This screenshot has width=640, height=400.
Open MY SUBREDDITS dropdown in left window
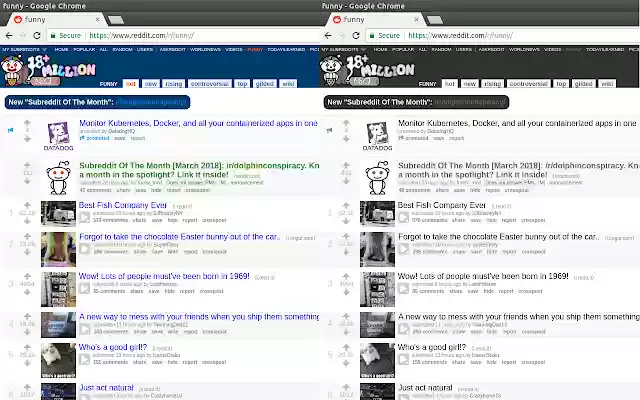click(x=24, y=49)
